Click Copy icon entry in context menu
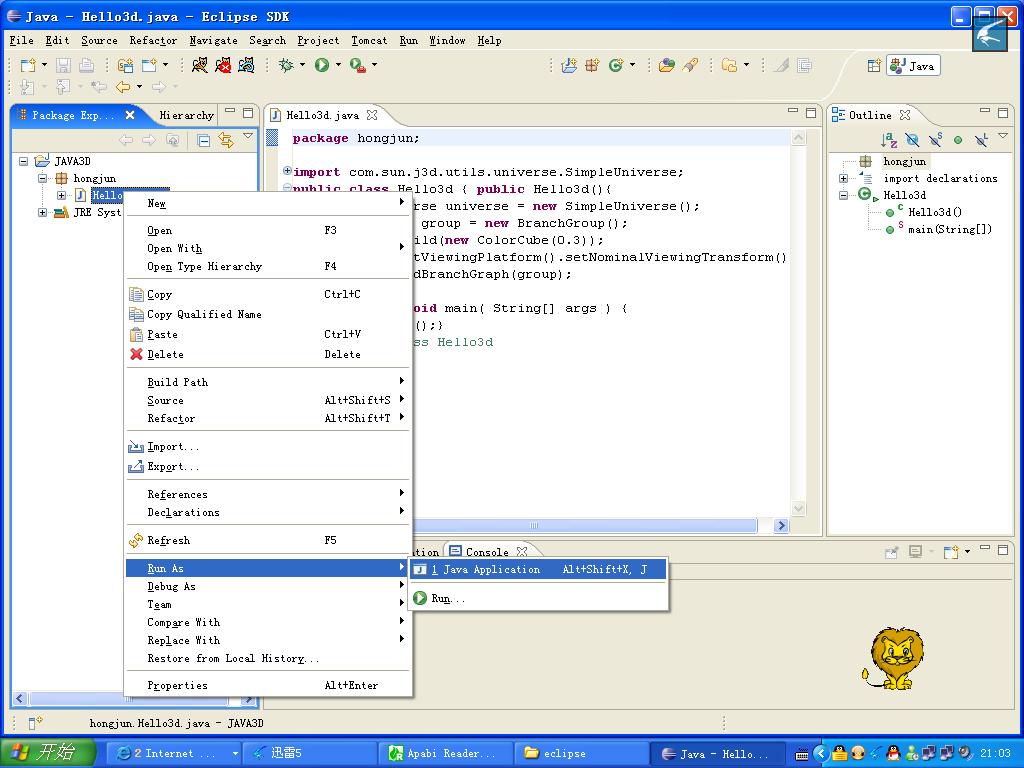 268,295
